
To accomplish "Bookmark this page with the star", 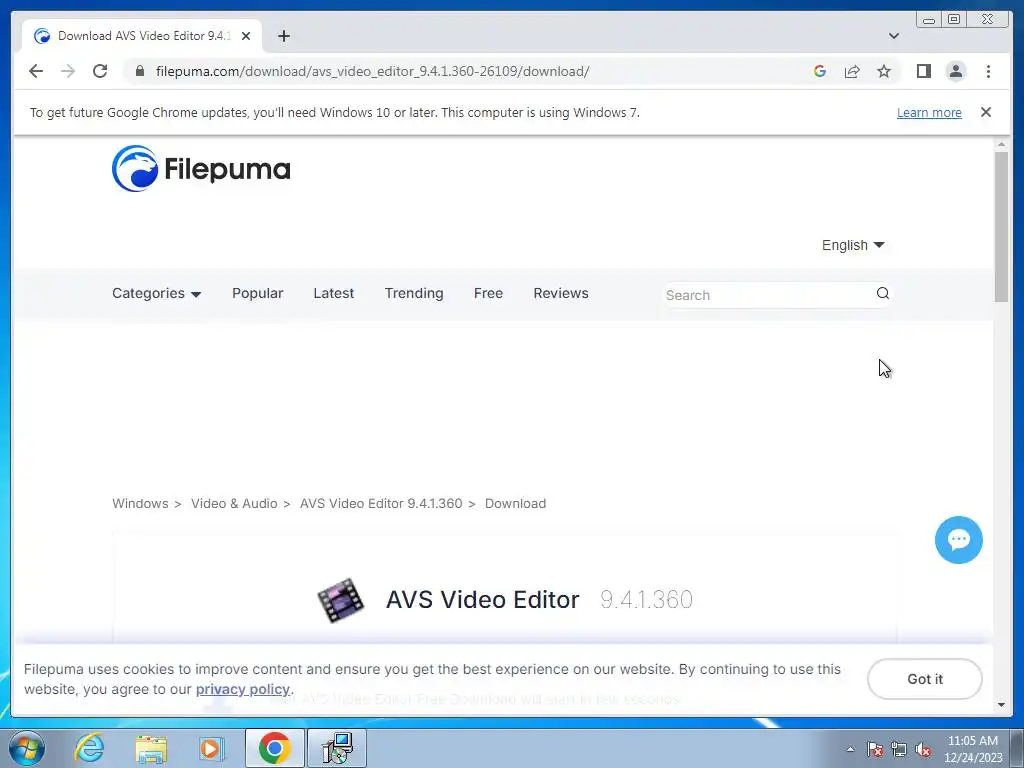I will point(884,71).
